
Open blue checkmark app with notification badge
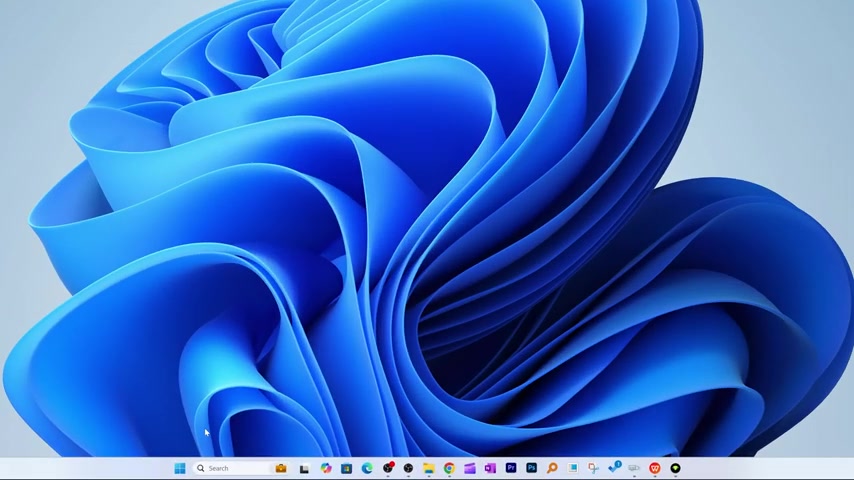pyautogui.click(x=614, y=467)
